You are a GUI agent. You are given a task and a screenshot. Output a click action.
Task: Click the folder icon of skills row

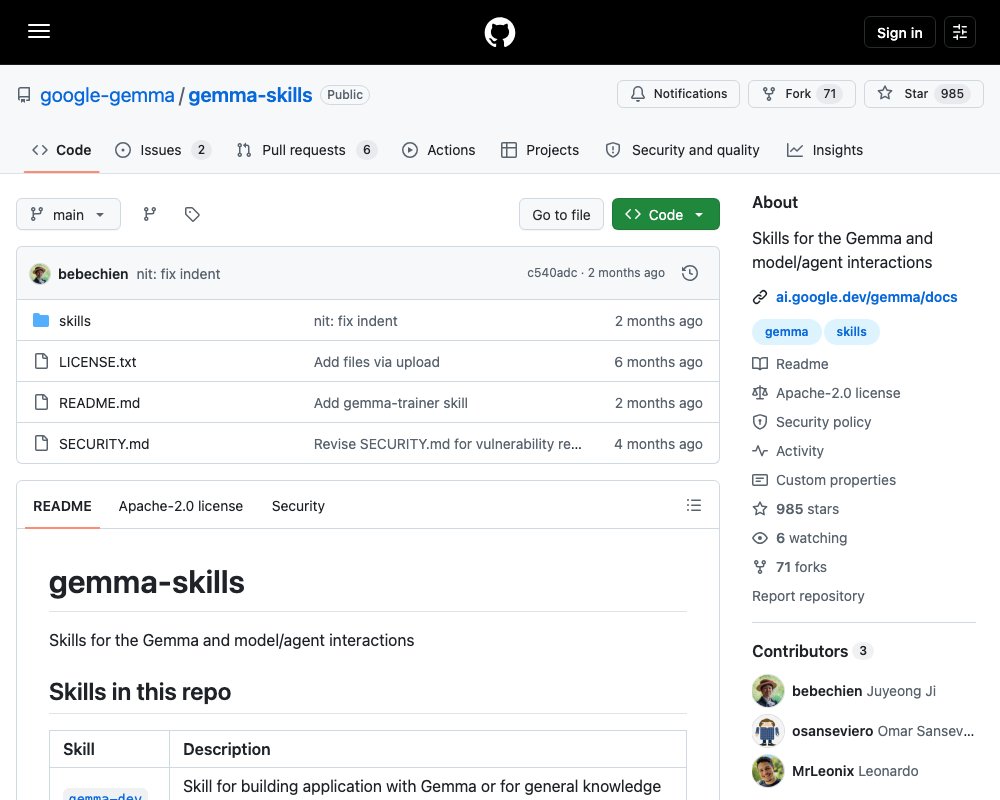click(41, 320)
